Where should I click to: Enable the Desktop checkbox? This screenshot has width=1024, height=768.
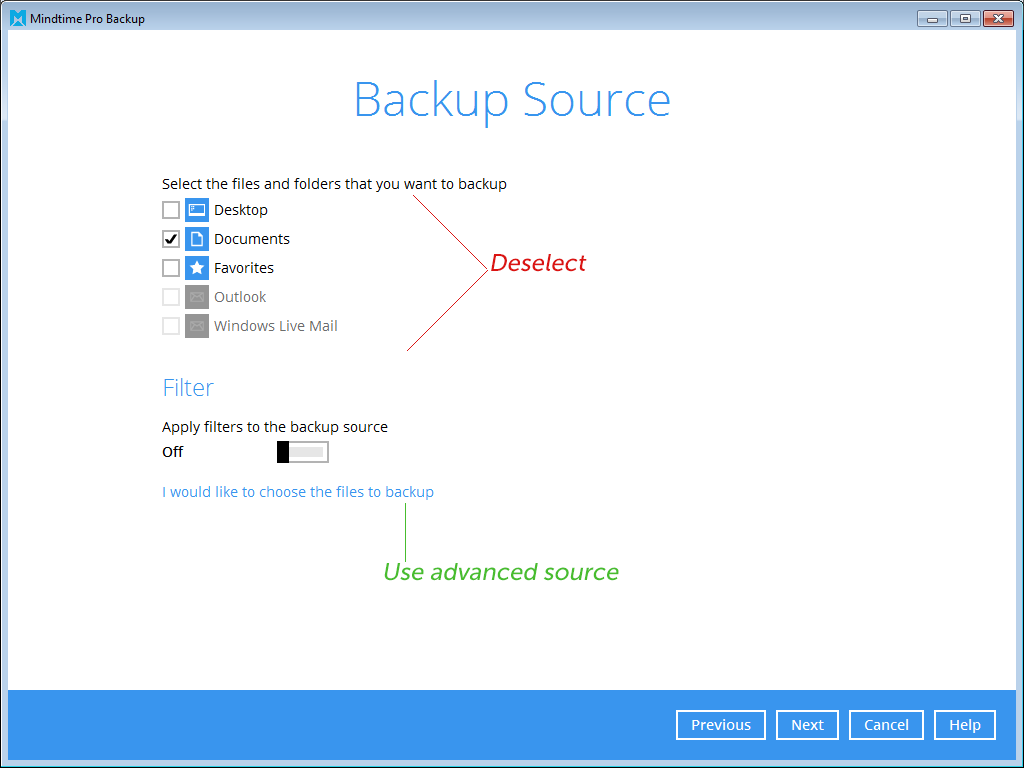click(x=171, y=210)
